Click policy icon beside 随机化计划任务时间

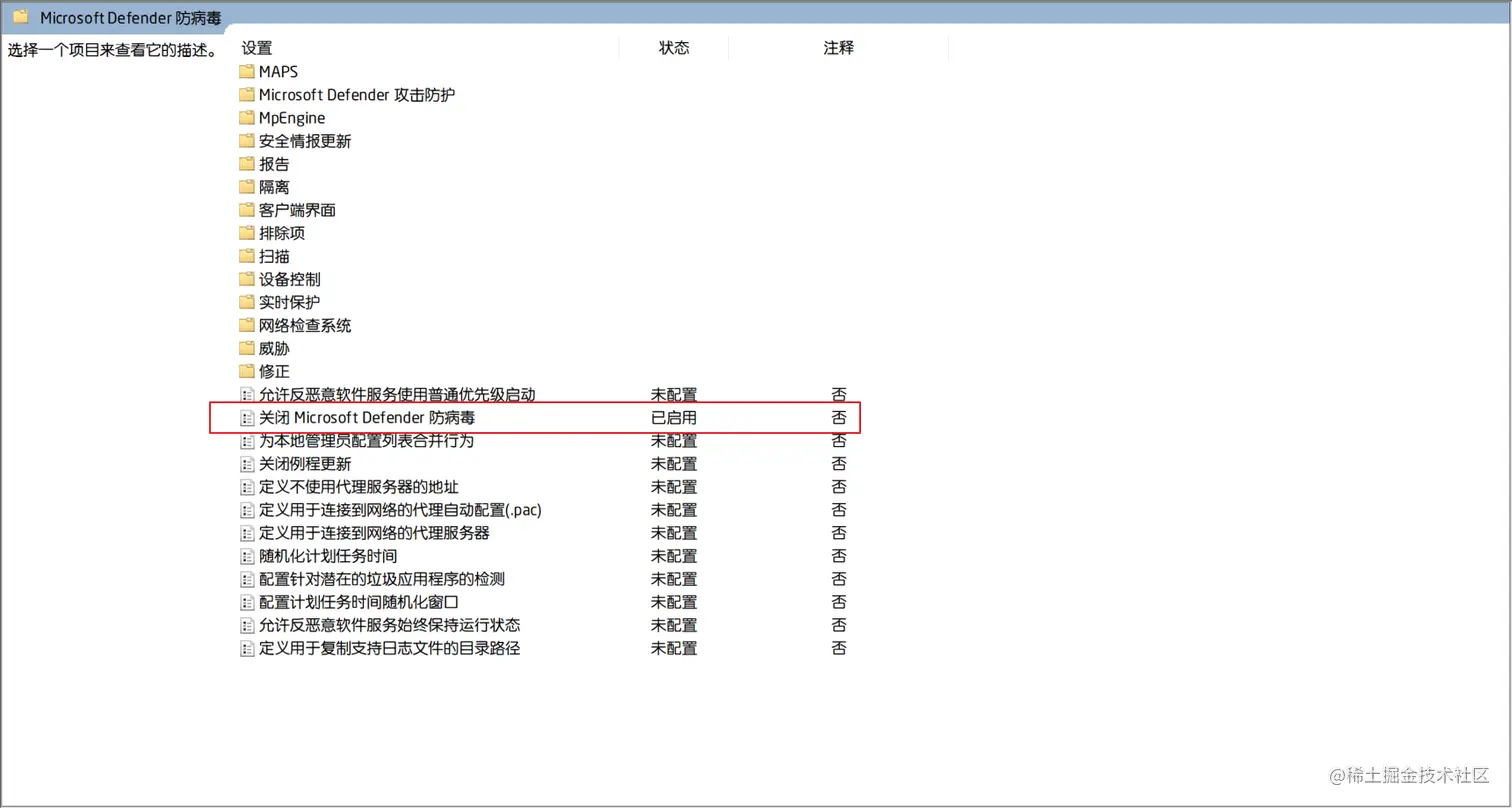tap(247, 556)
